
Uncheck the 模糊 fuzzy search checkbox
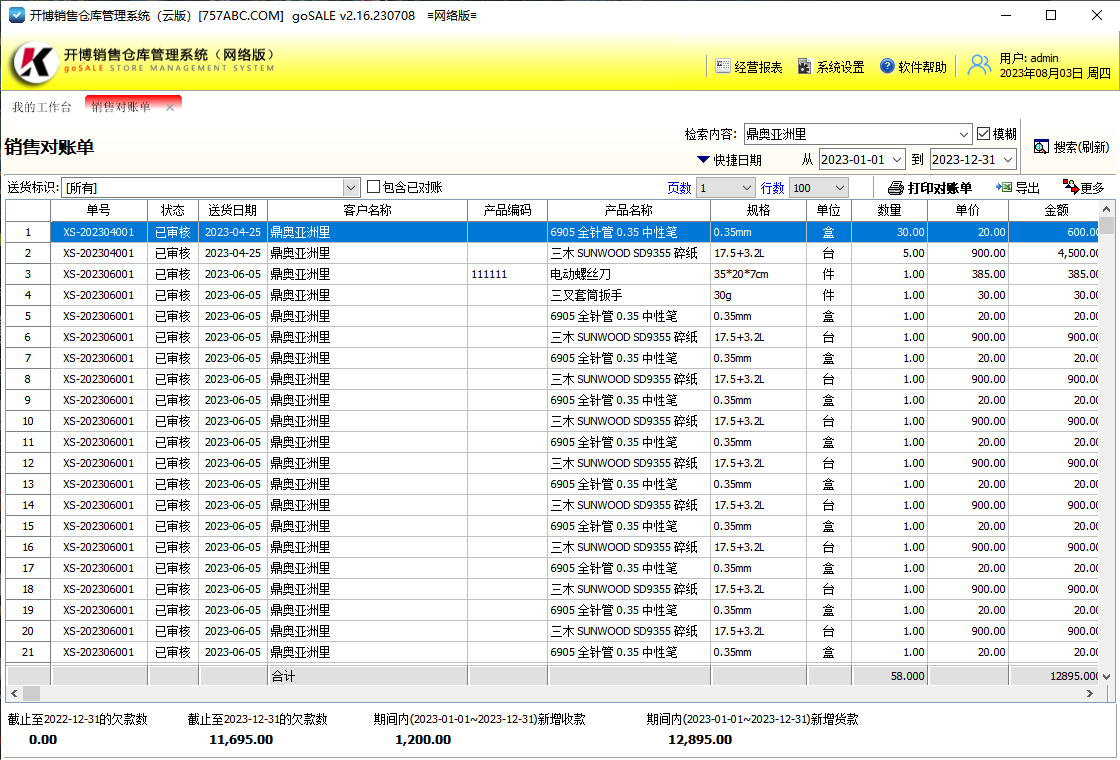click(983, 134)
